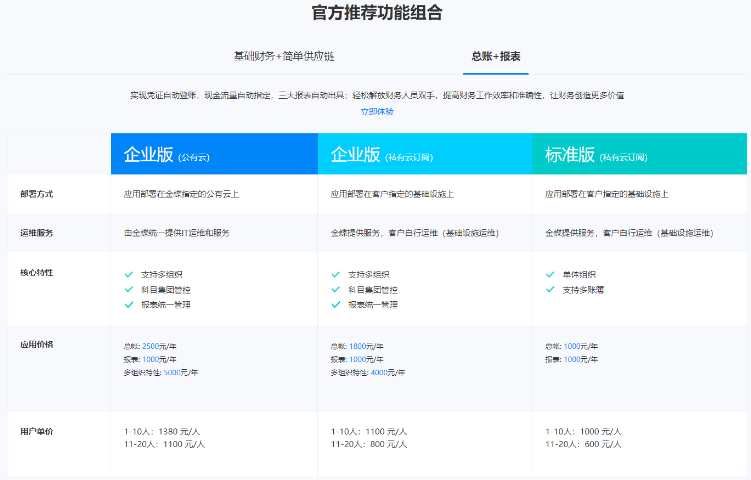
Task: Click the 运维服务 row label
Action: (36, 233)
